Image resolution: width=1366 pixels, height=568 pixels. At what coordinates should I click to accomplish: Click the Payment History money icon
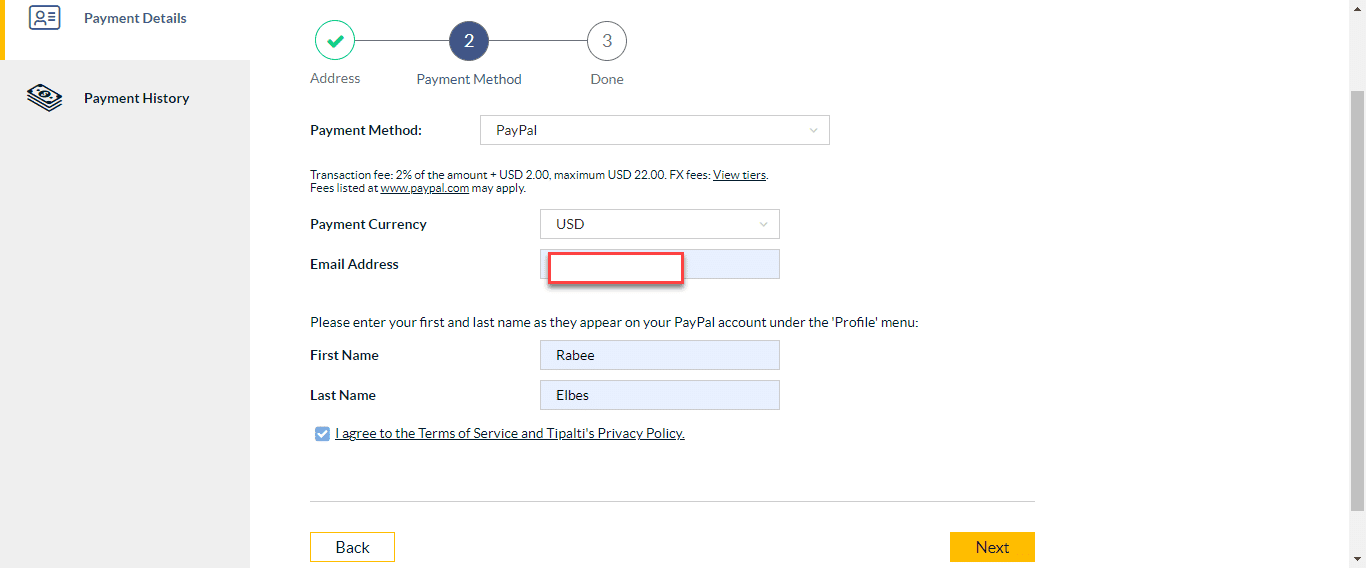(45, 98)
